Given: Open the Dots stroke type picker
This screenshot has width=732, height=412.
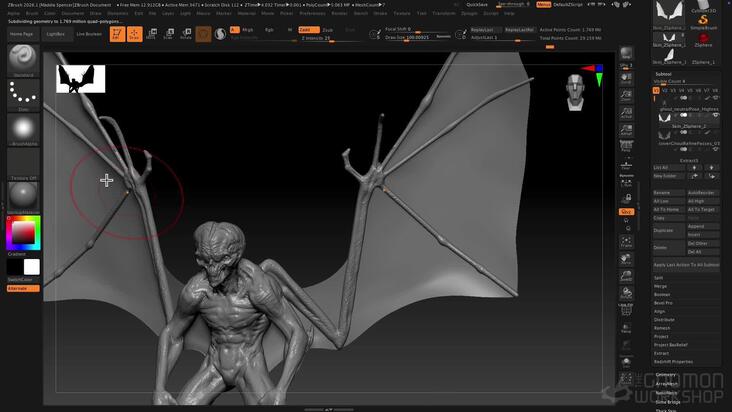Looking at the screenshot, I should coord(23,94).
